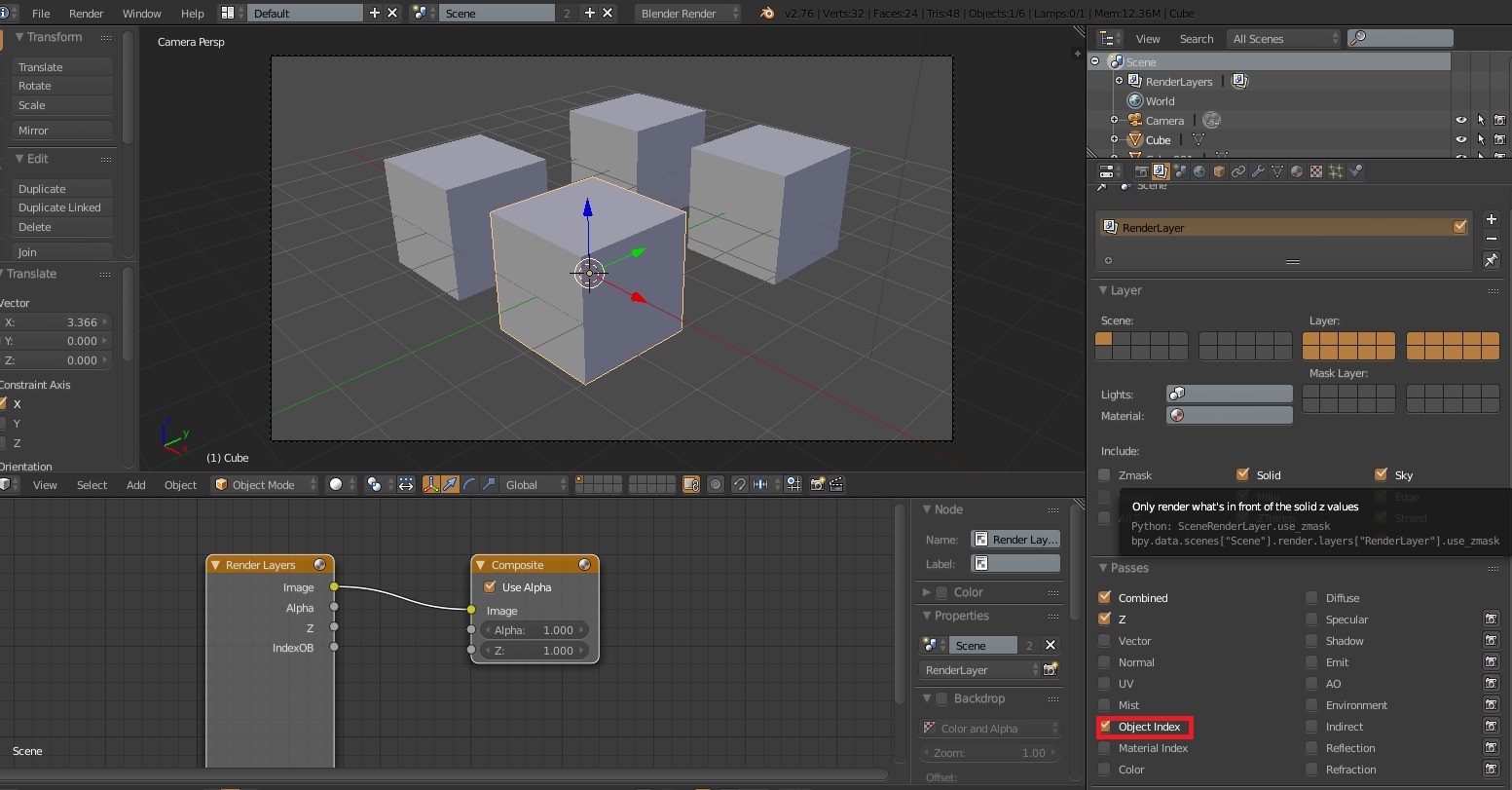Toggle the Sky include checkbox

[1381, 474]
